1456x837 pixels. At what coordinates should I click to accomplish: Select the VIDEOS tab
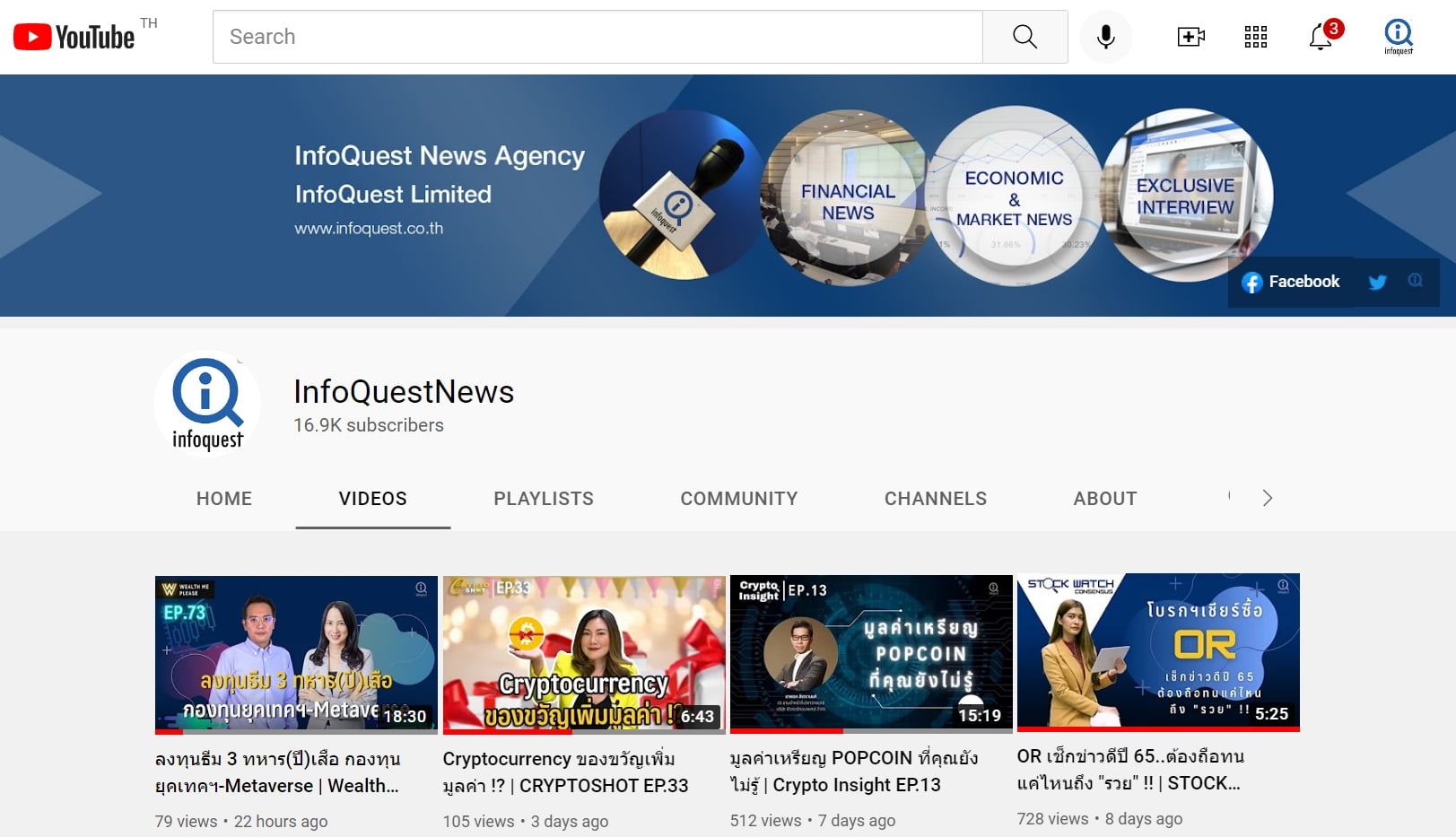pyautogui.click(x=373, y=499)
